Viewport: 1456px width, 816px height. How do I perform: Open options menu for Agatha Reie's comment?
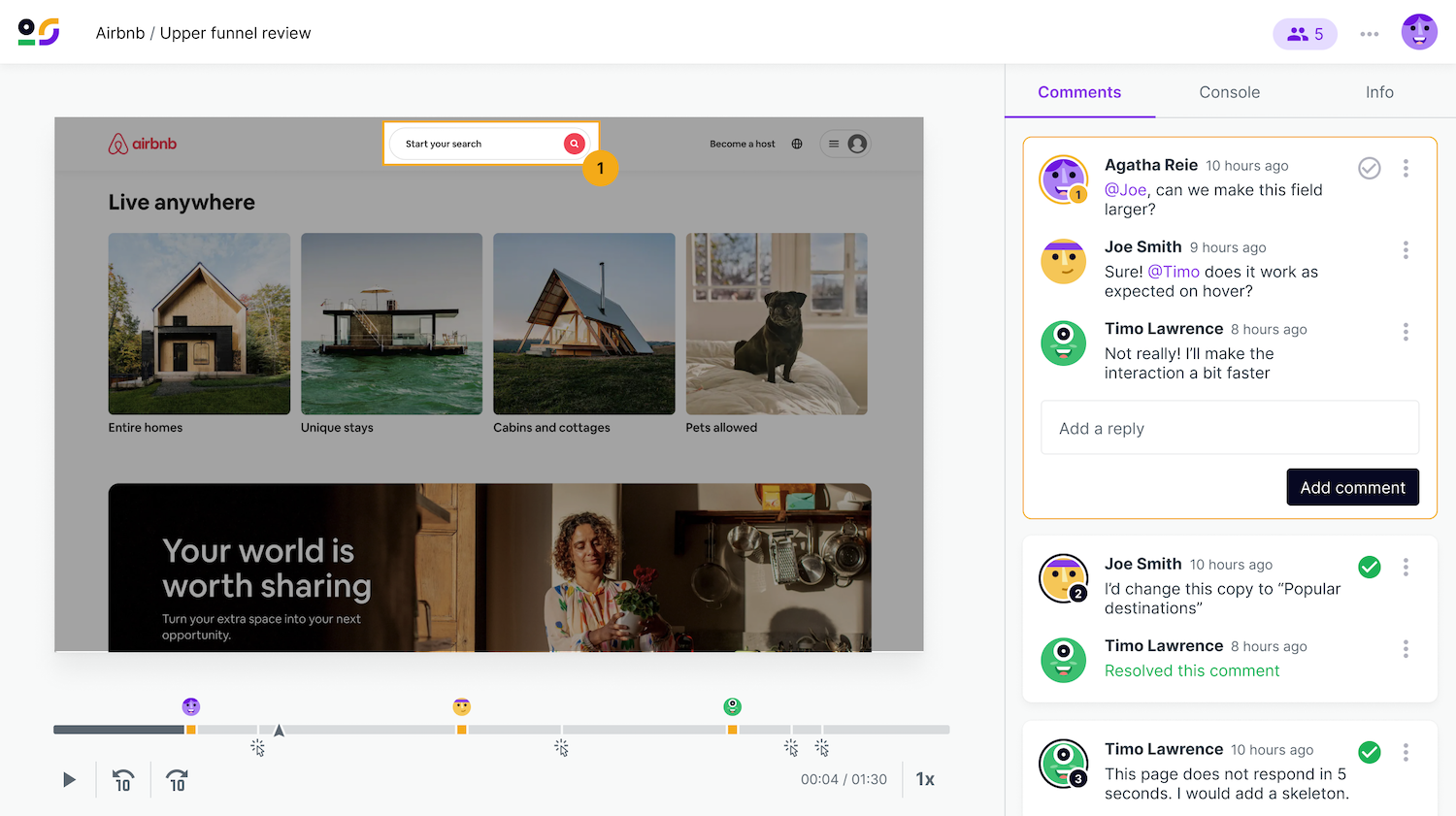click(x=1406, y=168)
